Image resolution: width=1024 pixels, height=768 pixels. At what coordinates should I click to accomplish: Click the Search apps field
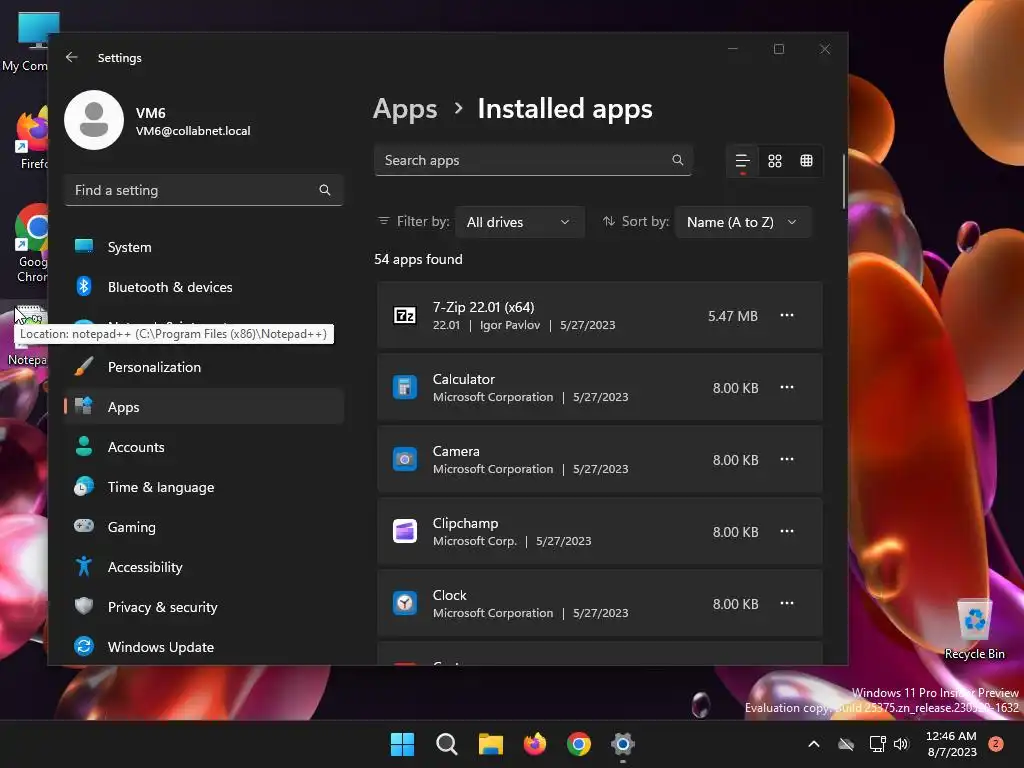click(533, 160)
